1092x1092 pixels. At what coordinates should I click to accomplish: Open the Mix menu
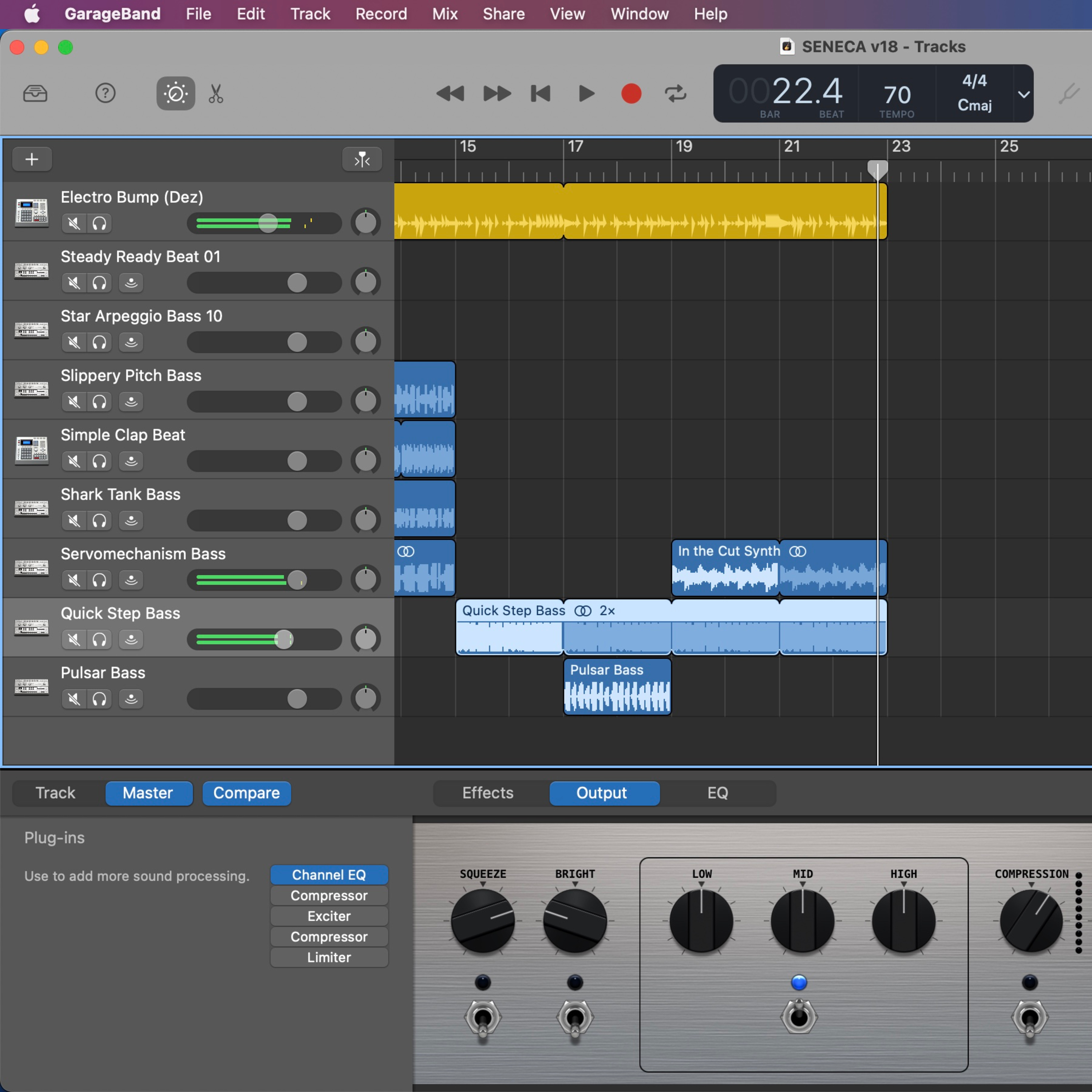pyautogui.click(x=444, y=14)
